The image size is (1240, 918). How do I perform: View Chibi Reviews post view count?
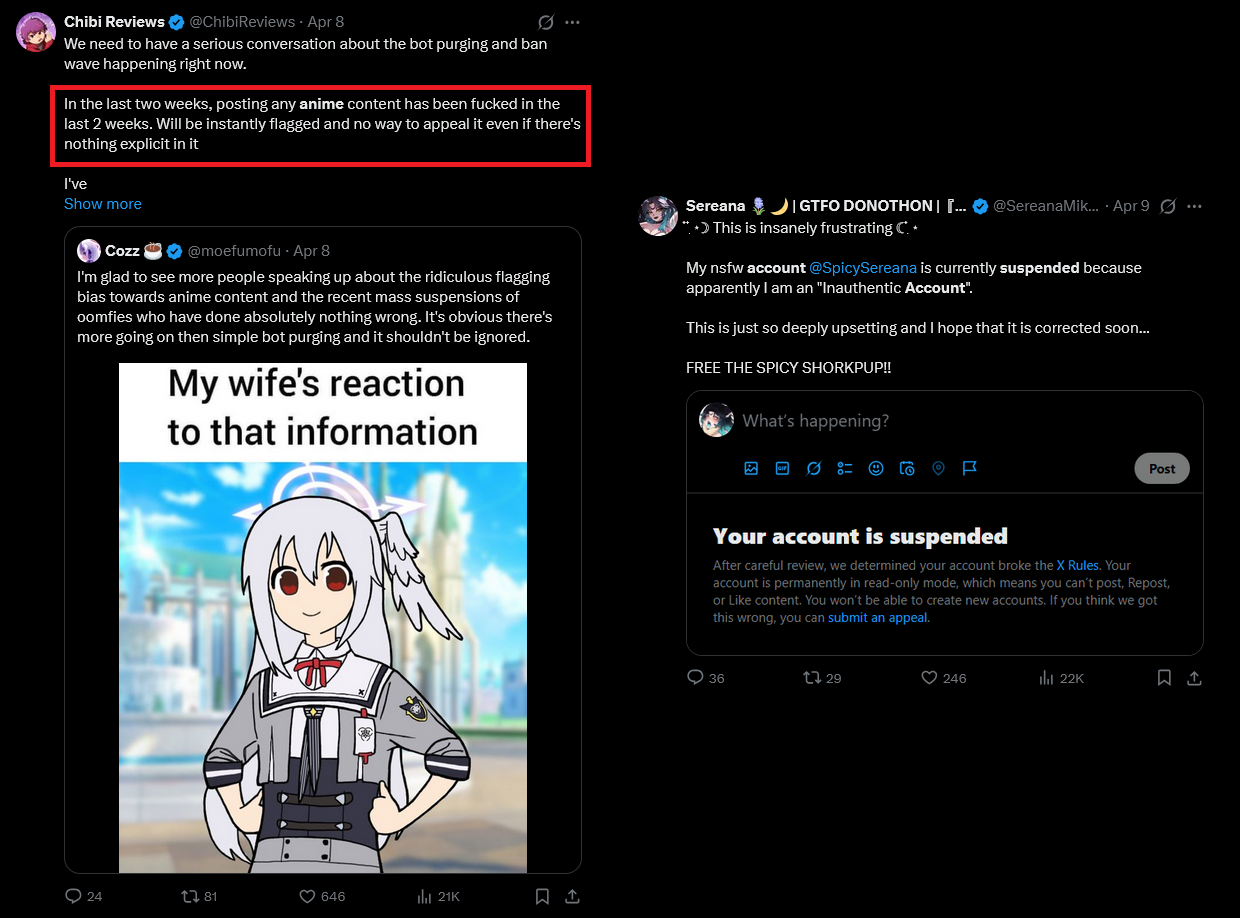[x=438, y=896]
